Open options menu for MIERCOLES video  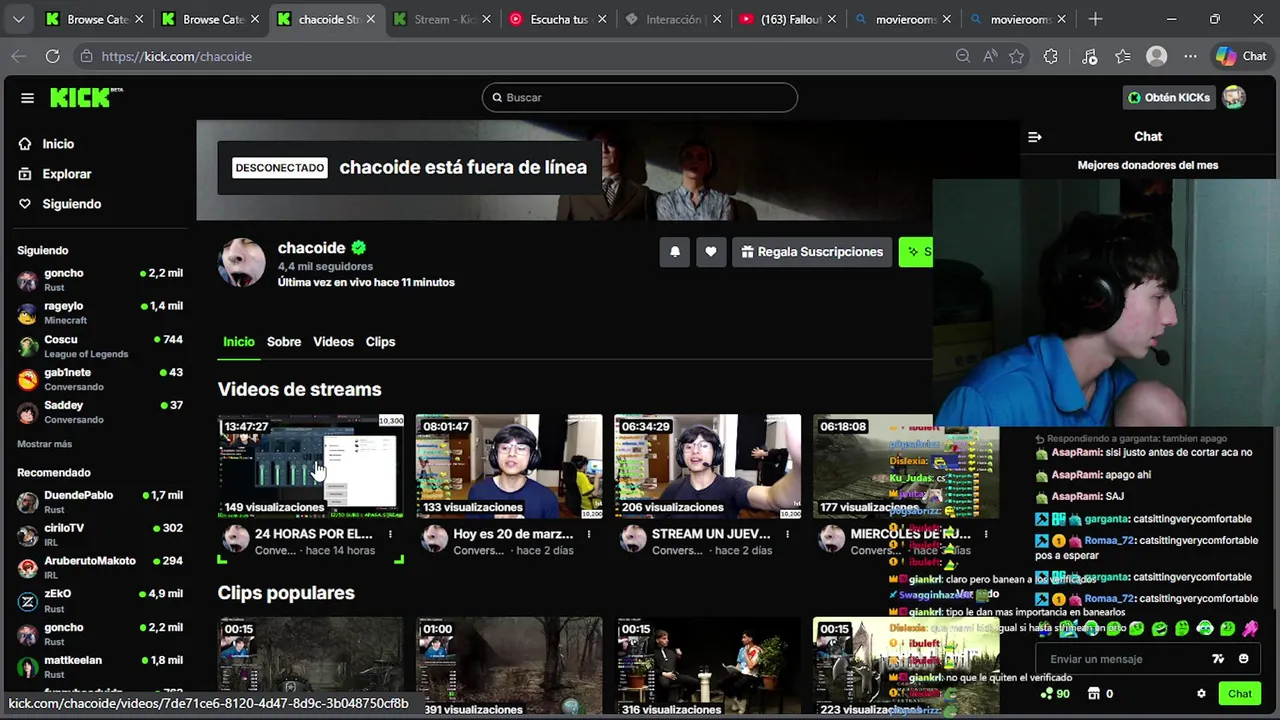pos(986,534)
